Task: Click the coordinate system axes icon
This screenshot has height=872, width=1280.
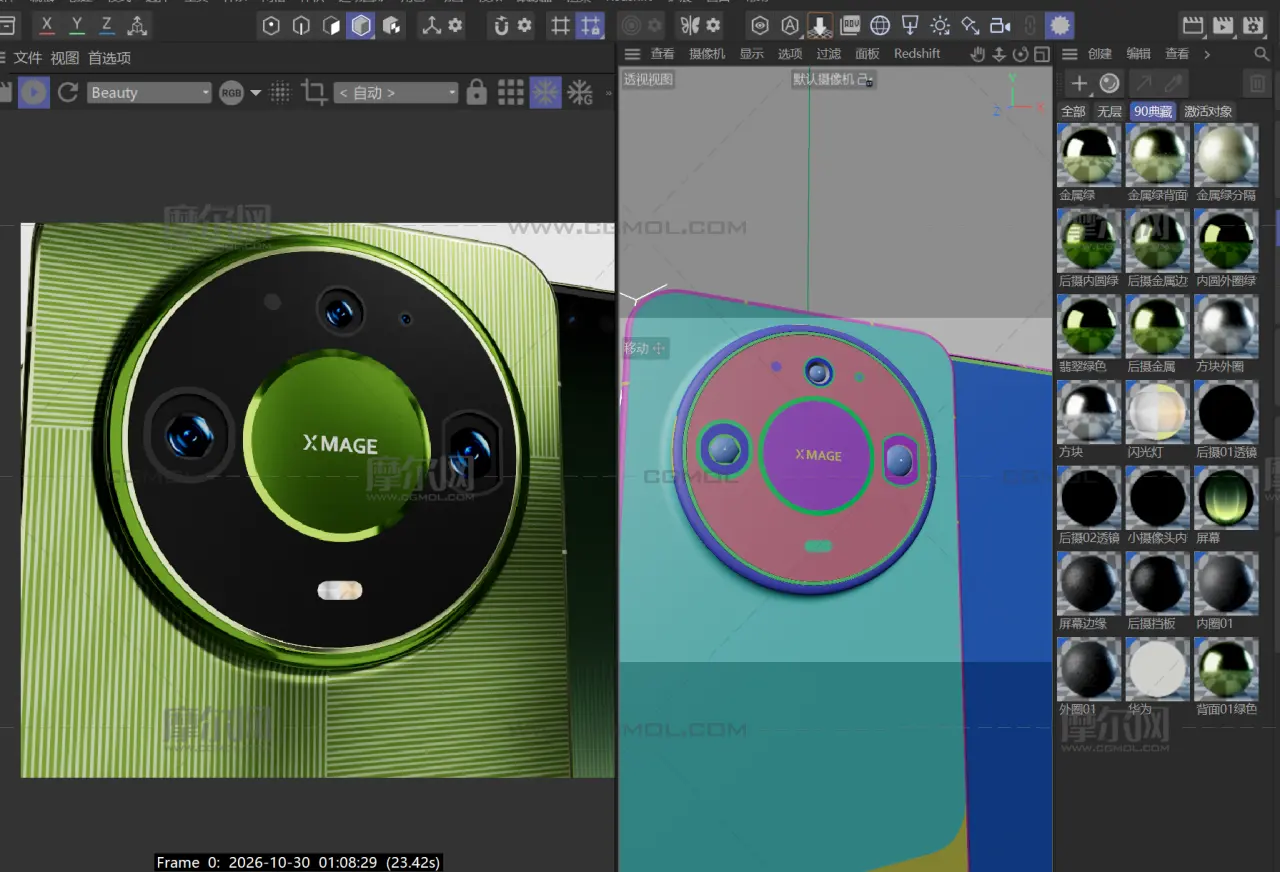Action: 137,25
